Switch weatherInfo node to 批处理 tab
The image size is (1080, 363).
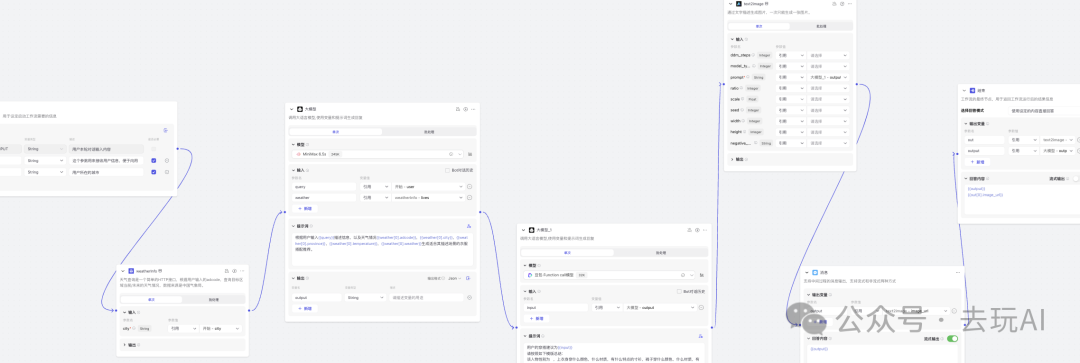coord(214,300)
